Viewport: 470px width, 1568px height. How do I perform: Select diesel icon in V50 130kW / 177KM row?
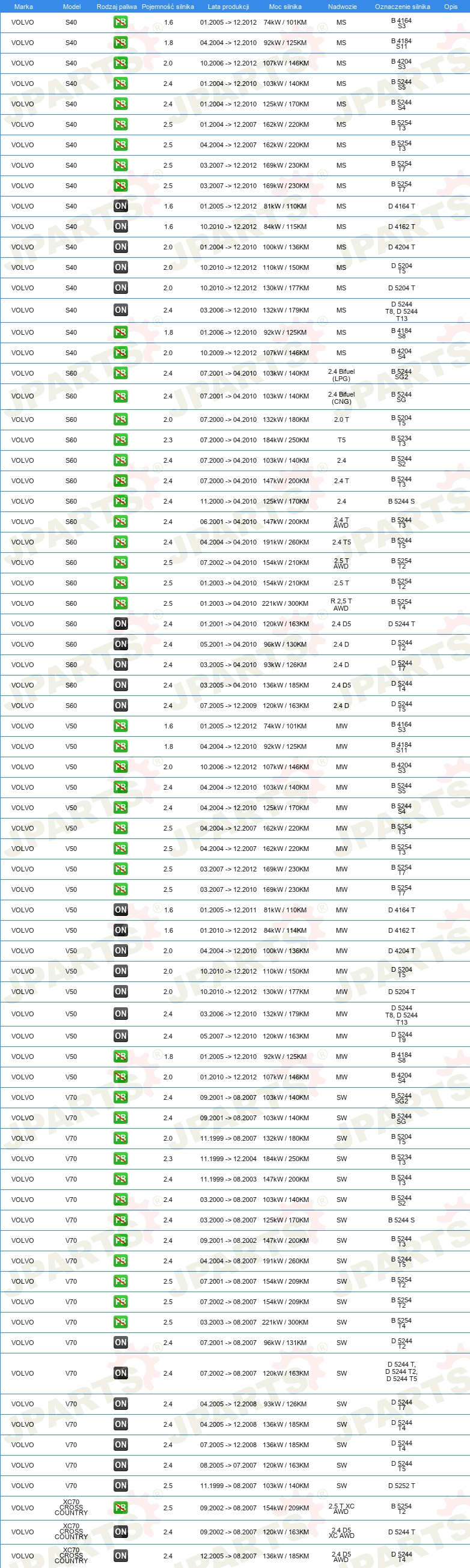coord(121,992)
